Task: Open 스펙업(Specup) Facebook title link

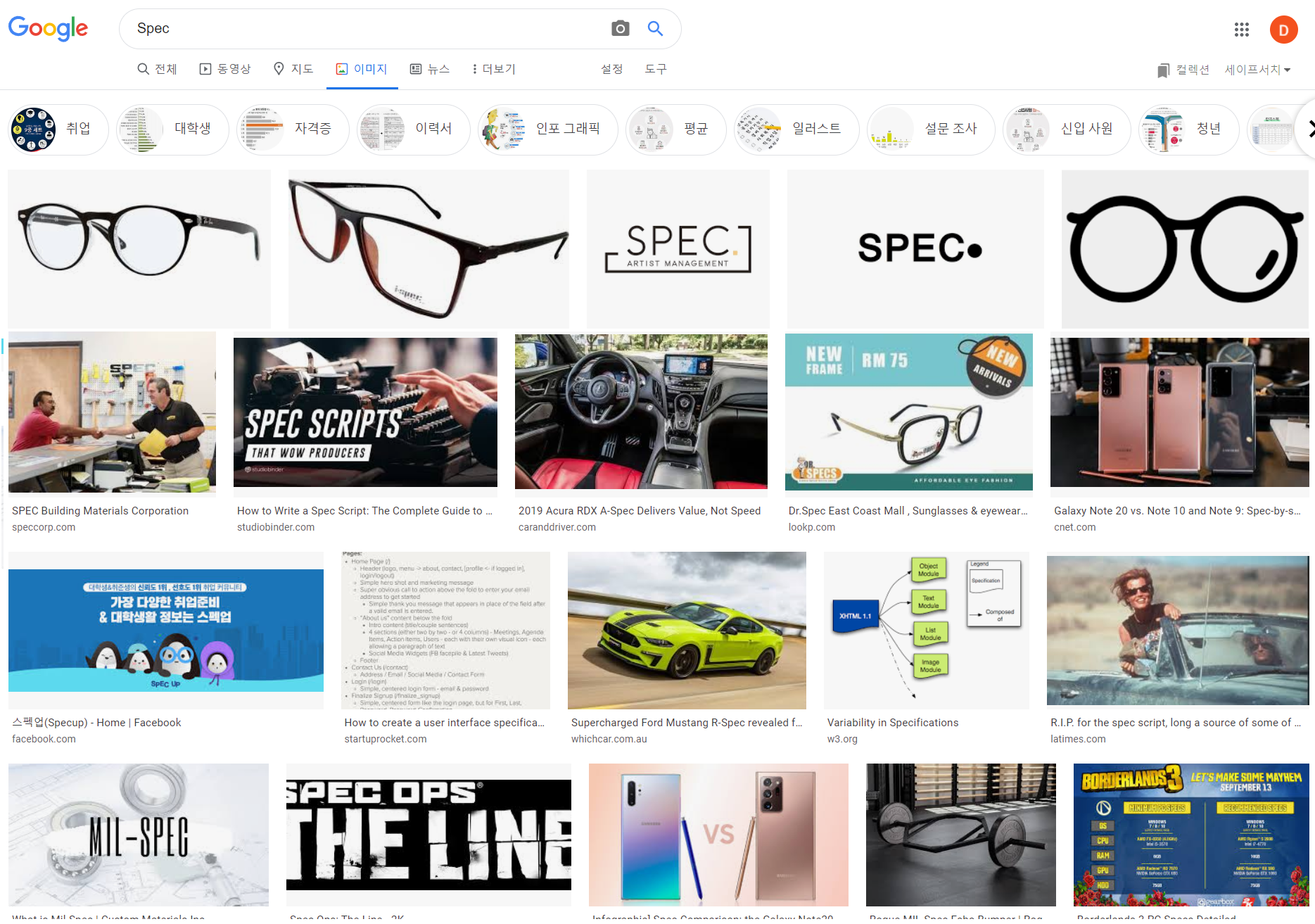Action: click(x=96, y=723)
